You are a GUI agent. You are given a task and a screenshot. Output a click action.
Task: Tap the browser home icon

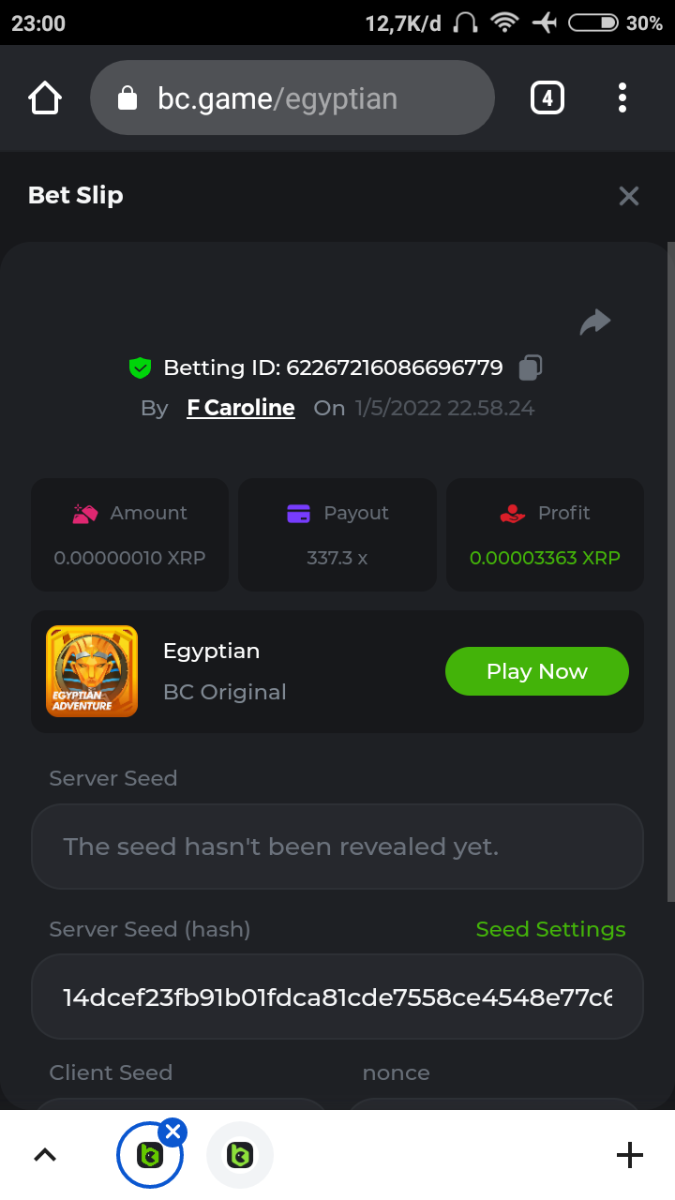45,98
